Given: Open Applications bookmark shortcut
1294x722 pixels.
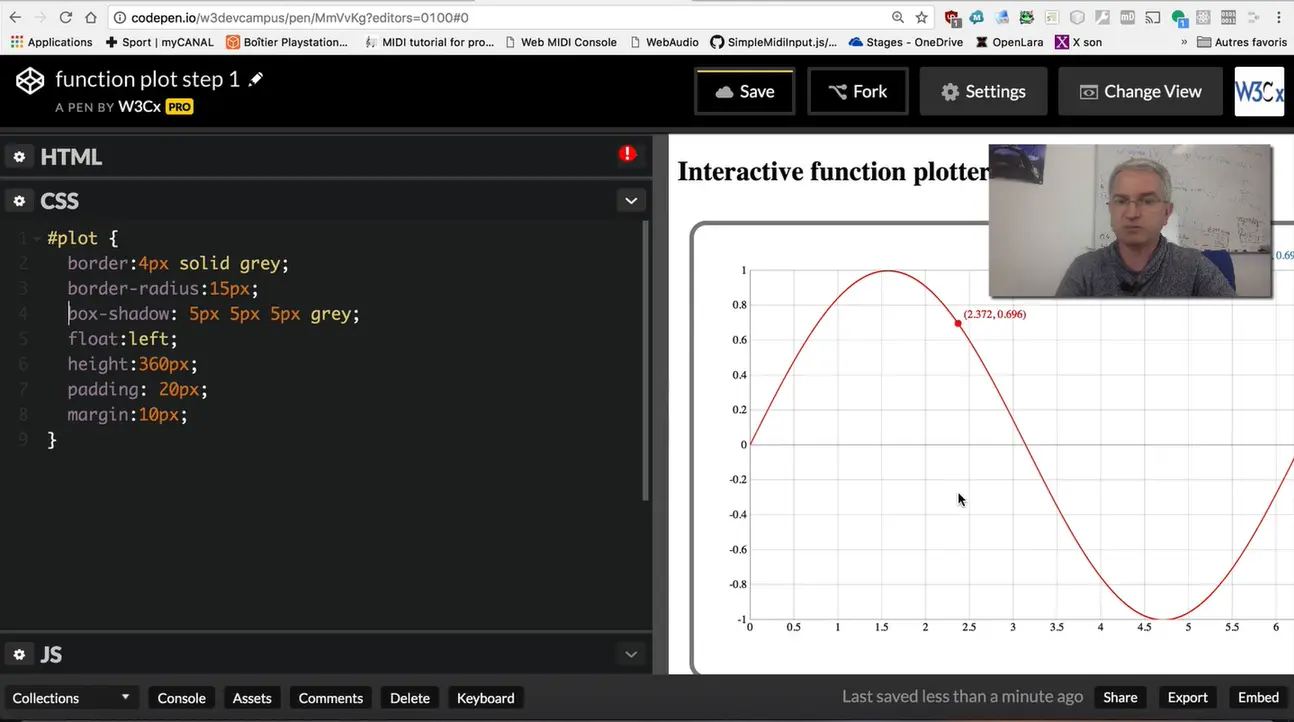Looking at the screenshot, I should pos(51,42).
